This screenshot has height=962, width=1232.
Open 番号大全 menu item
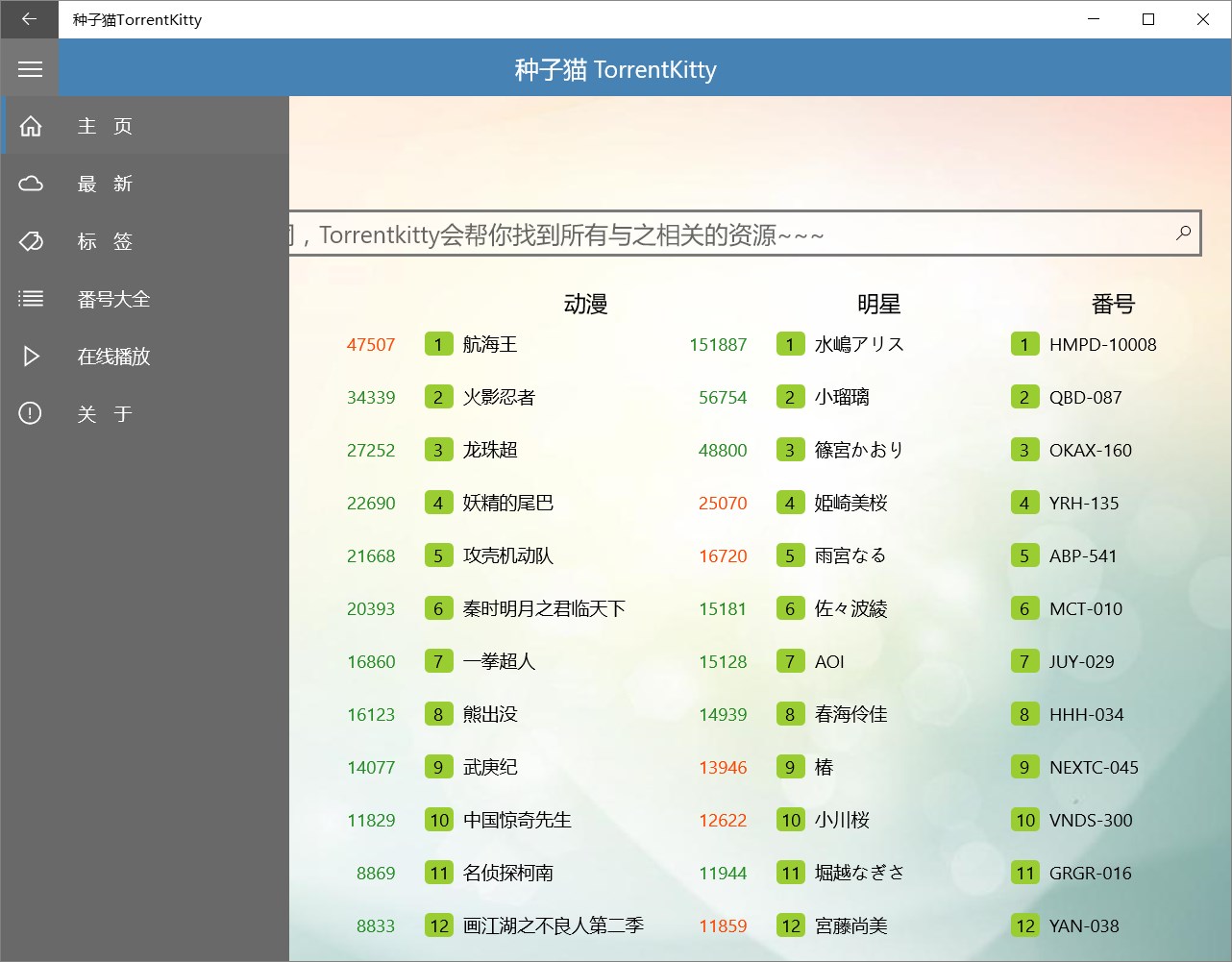click(145, 299)
